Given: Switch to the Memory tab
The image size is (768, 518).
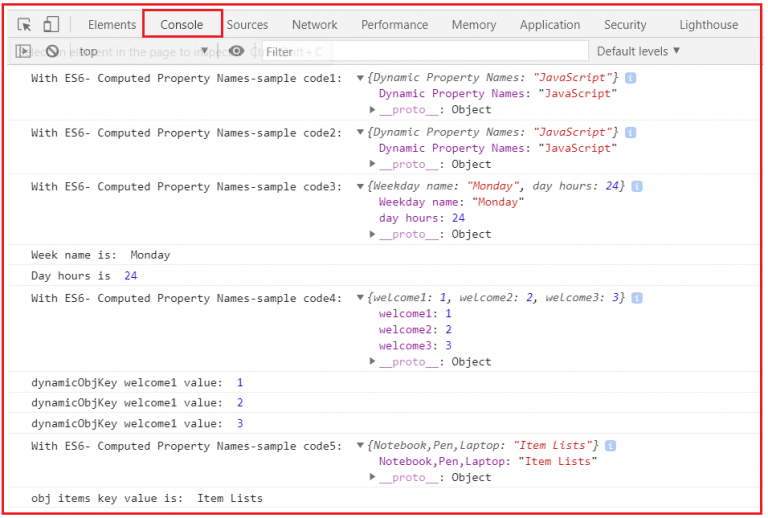Looking at the screenshot, I should coord(474,24).
